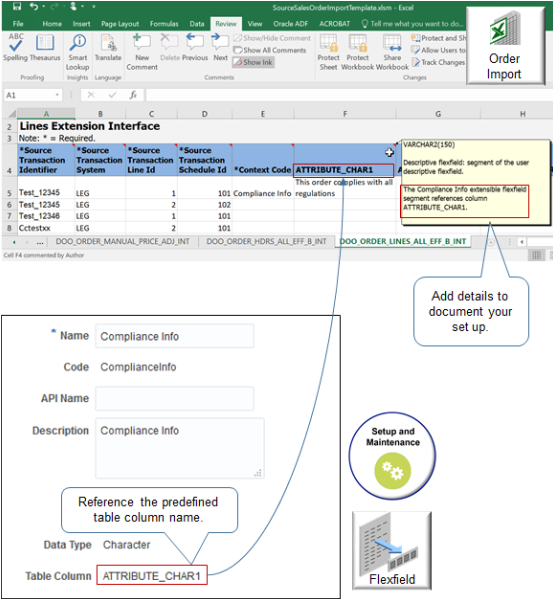554x600 pixels.
Task: Go to the Next comment
Action: pyautogui.click(x=220, y=48)
